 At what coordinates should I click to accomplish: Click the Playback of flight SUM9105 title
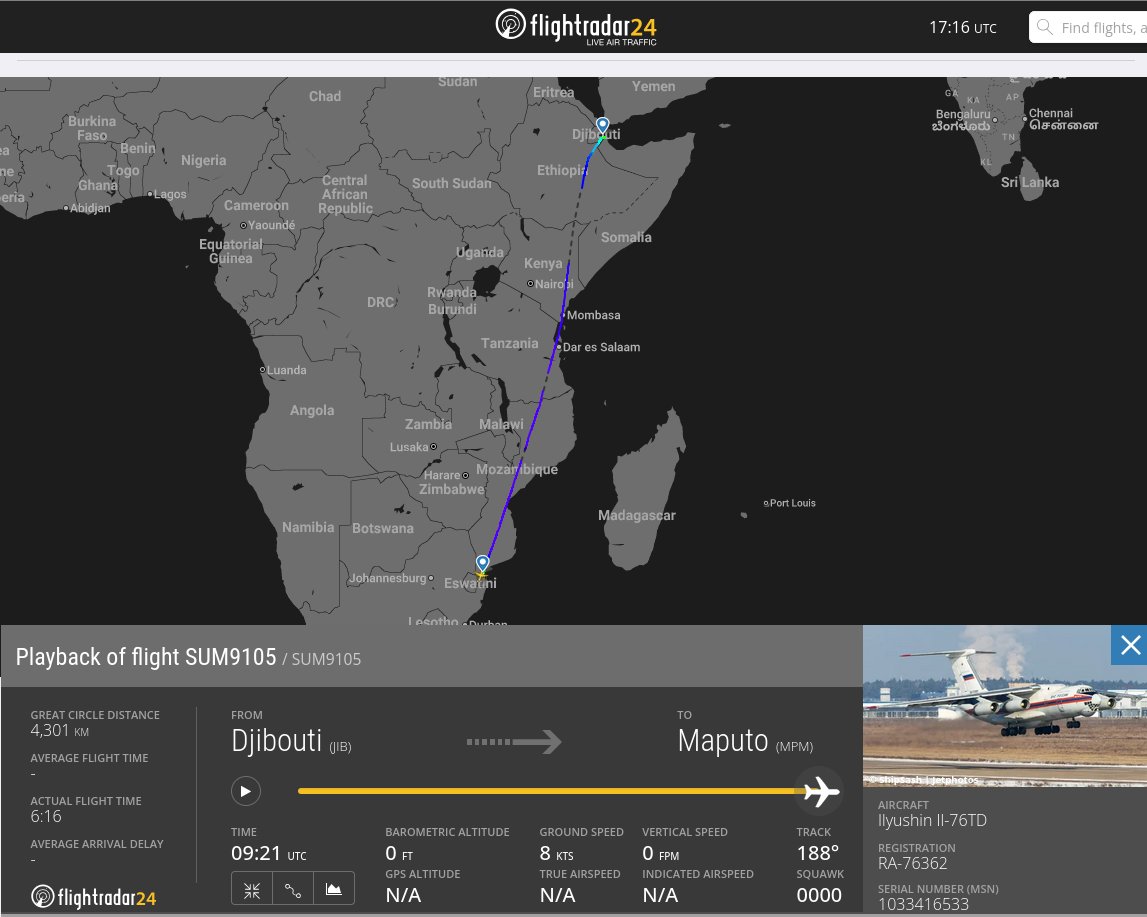[x=146, y=657]
